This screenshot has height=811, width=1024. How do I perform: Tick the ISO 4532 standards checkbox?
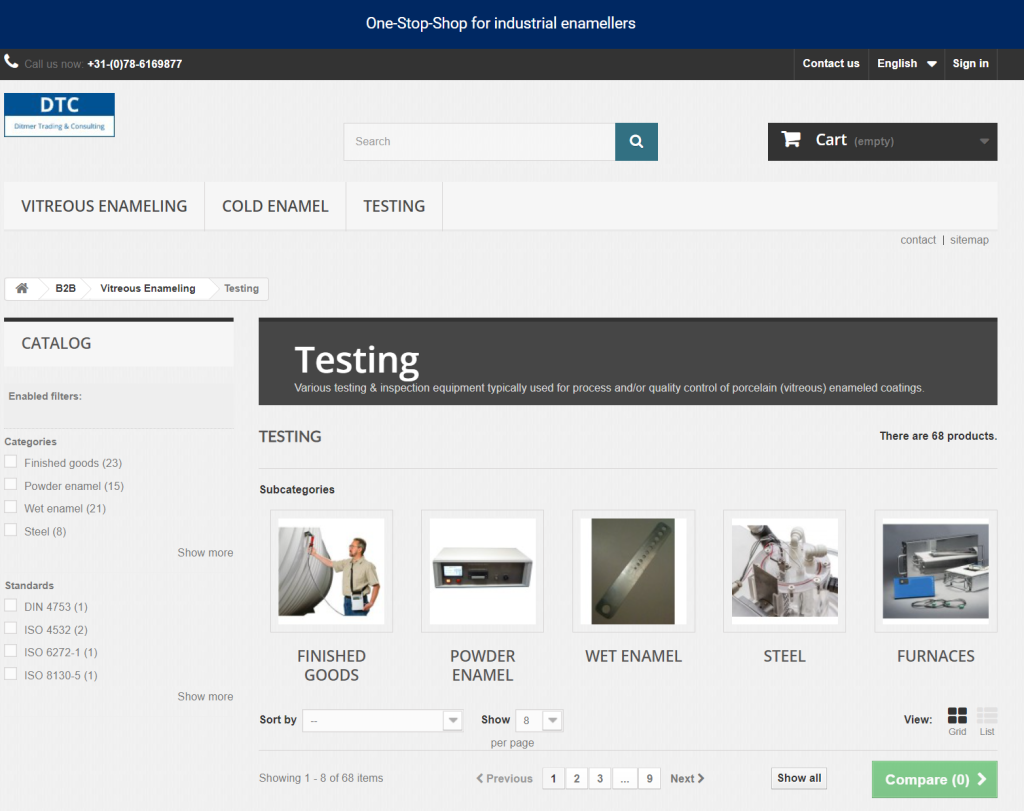[x=11, y=629]
